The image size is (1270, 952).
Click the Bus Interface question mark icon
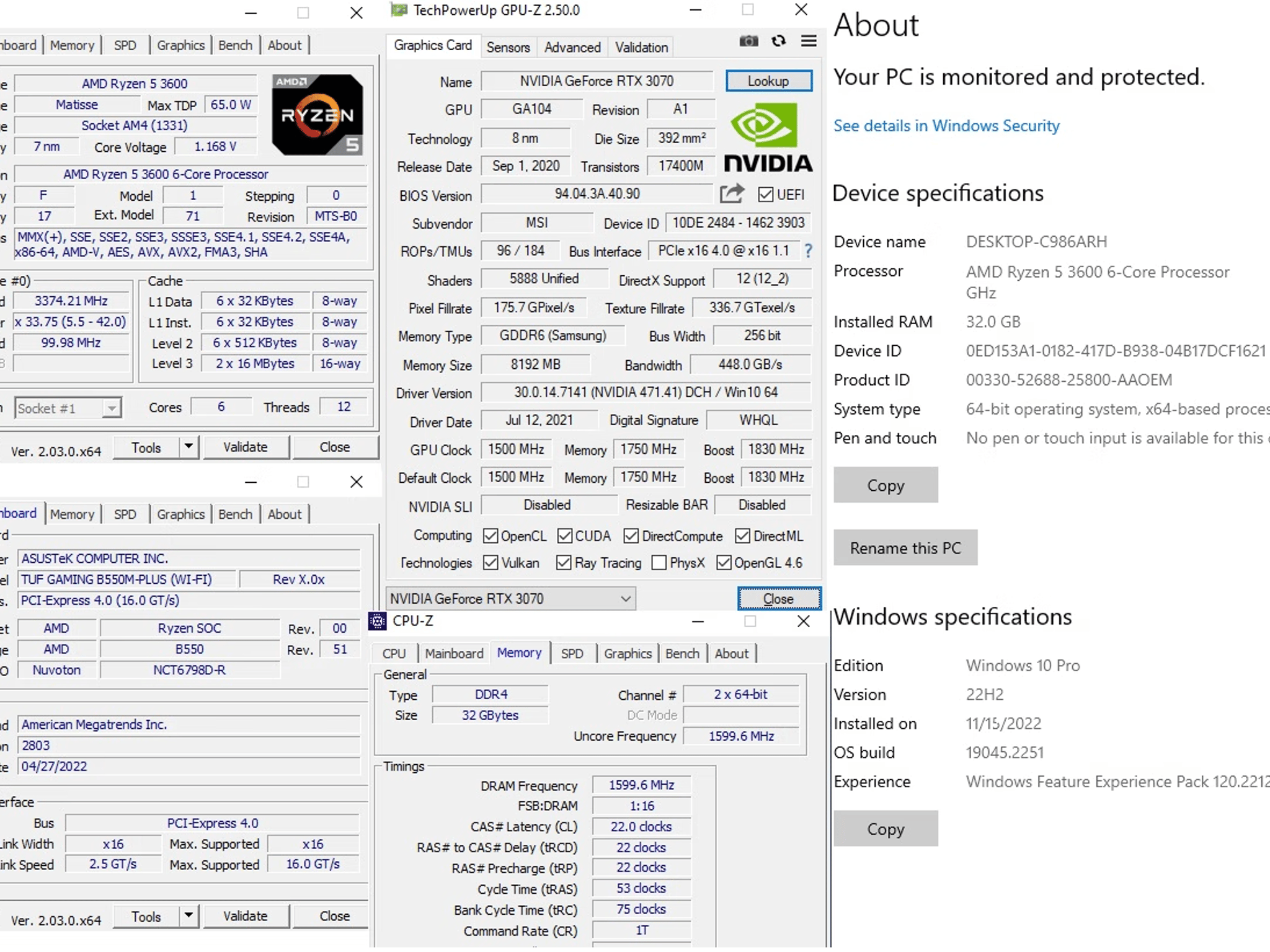coord(808,251)
